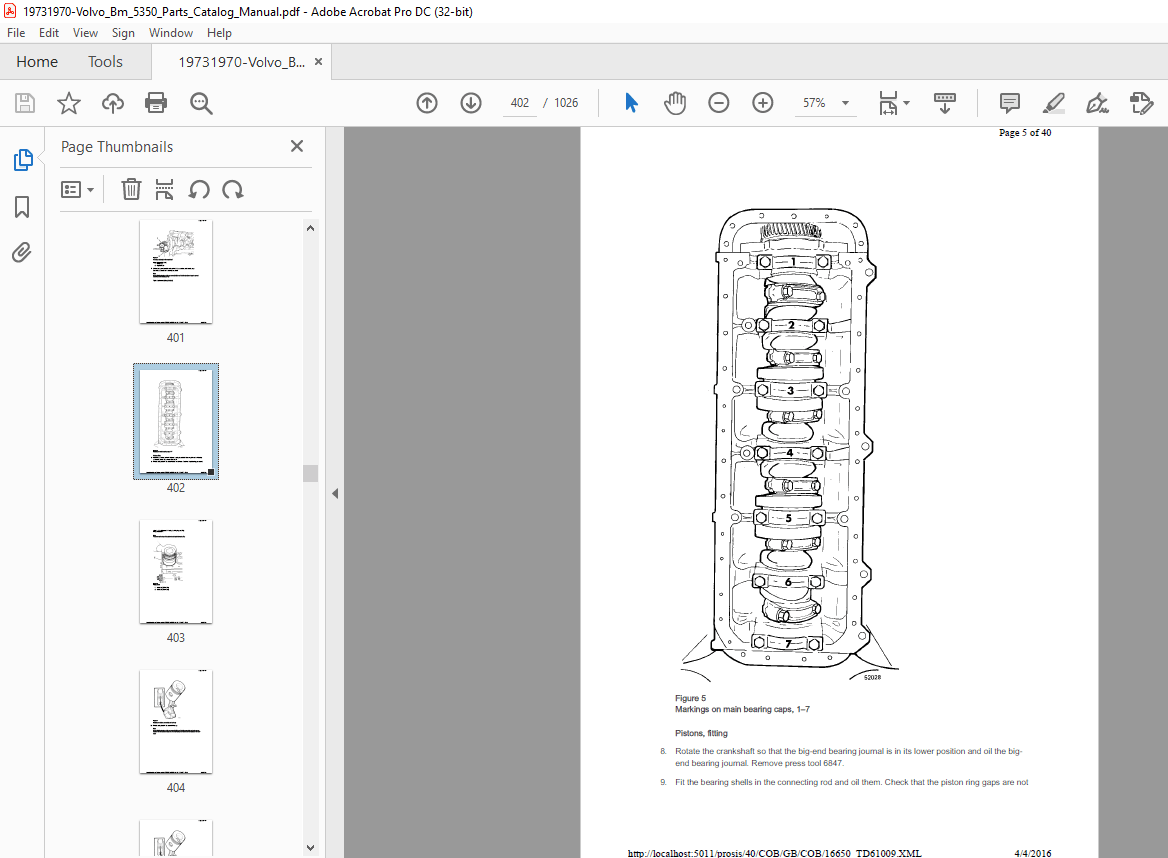Go to next page arrow
The width and height of the screenshot is (1168, 858).
point(471,103)
